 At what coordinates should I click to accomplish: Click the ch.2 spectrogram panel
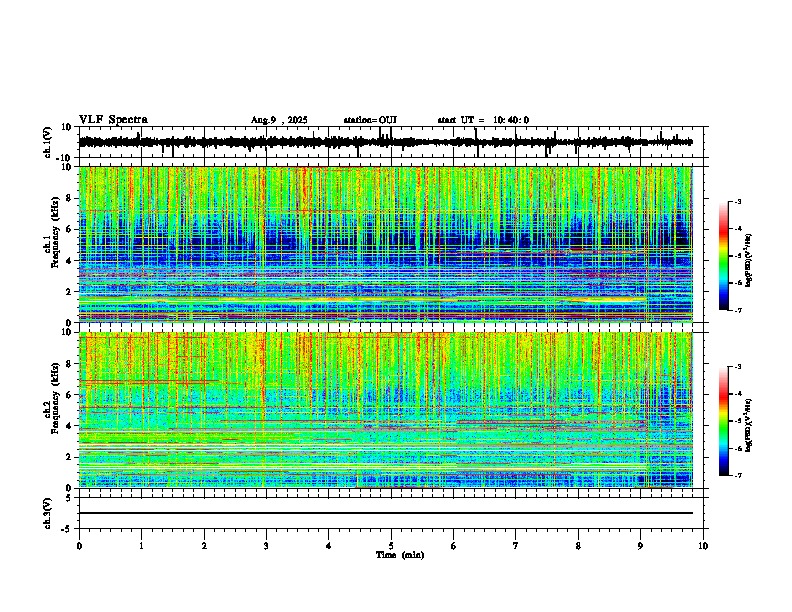pos(385,410)
